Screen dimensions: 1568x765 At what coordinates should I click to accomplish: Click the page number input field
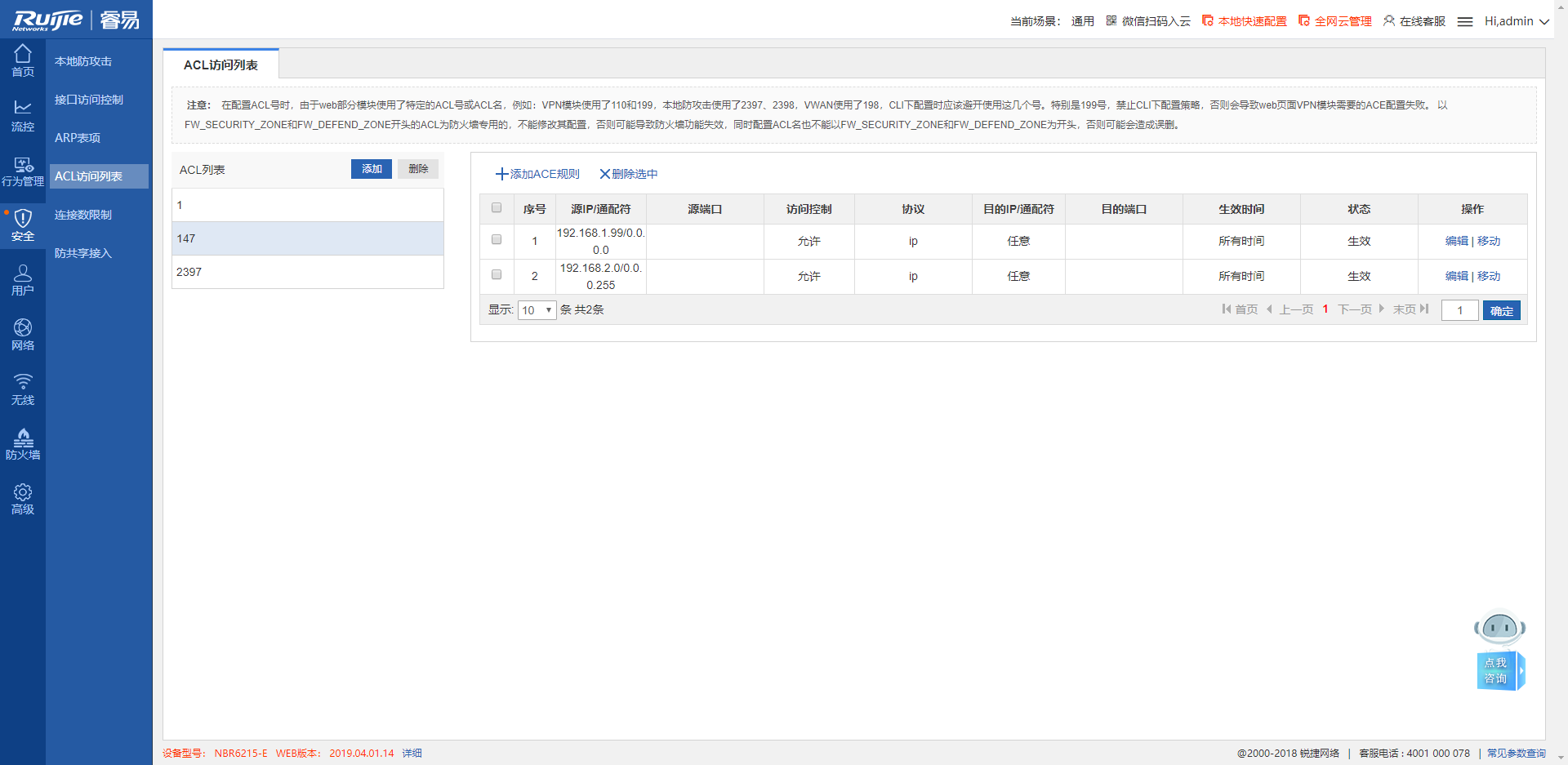point(1459,310)
